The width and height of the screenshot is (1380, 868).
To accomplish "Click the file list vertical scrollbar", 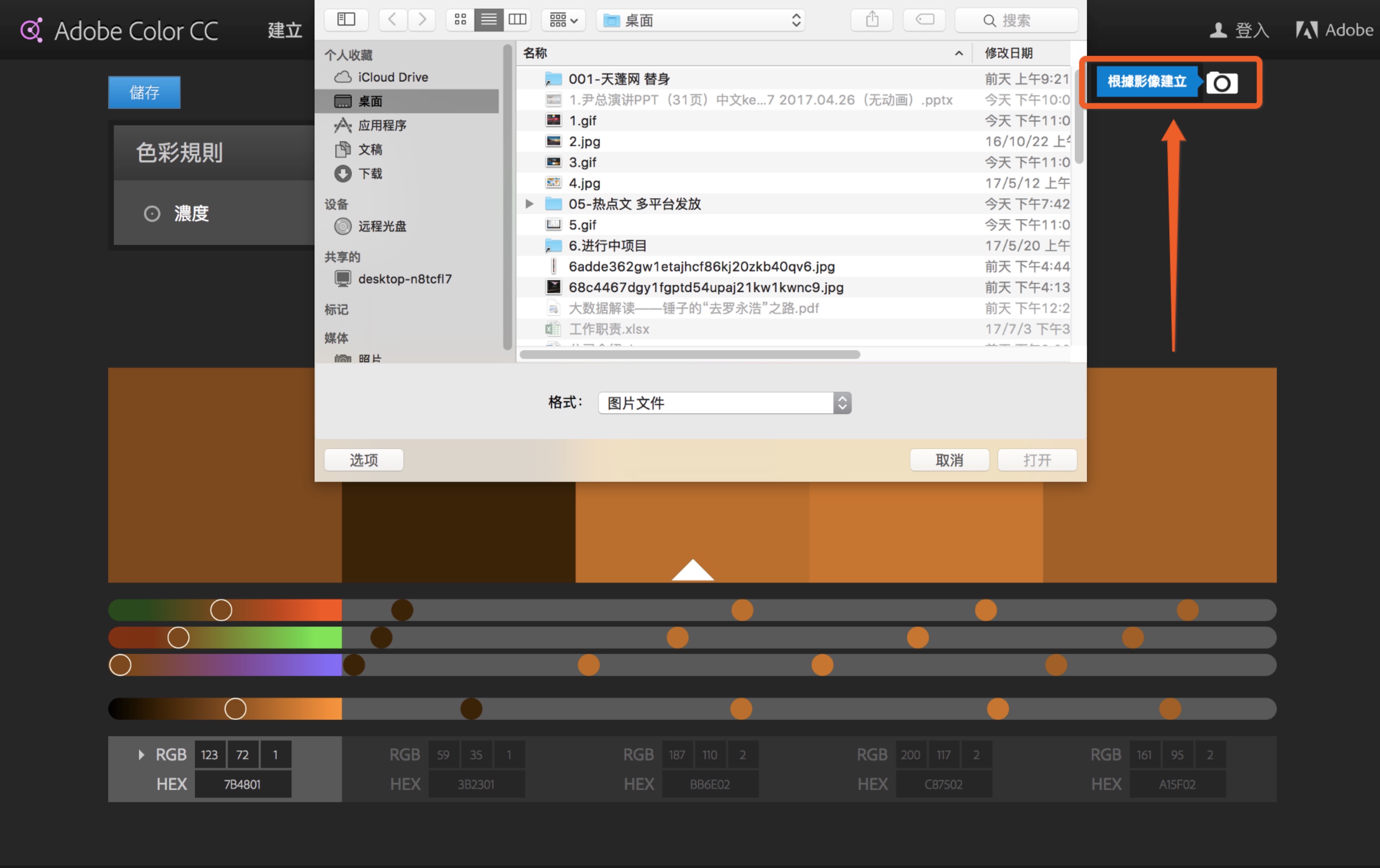I will pyautogui.click(x=1079, y=116).
